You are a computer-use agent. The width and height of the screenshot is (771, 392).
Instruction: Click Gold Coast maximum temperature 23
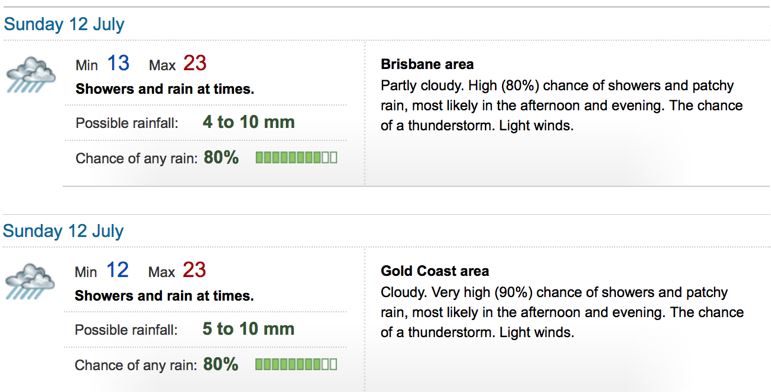point(194,270)
